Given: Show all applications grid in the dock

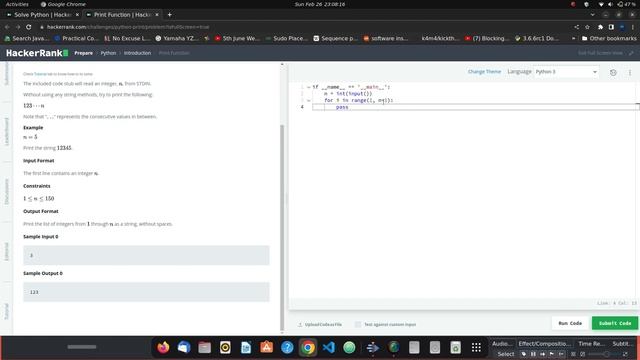Looking at the screenshot, I should coord(476,347).
